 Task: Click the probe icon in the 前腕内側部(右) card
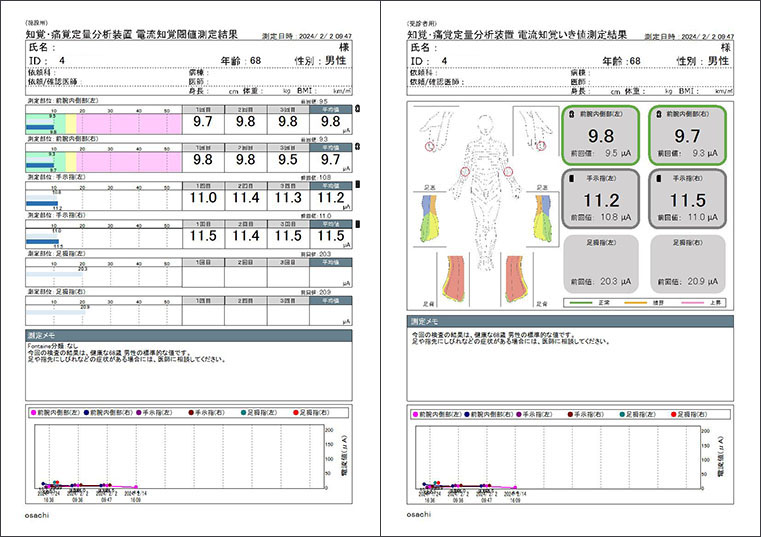659,114
